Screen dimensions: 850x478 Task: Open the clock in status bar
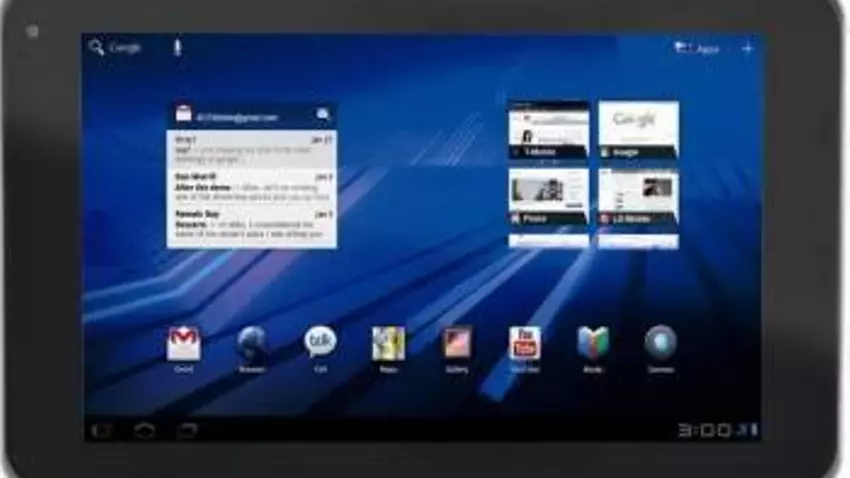click(x=704, y=430)
